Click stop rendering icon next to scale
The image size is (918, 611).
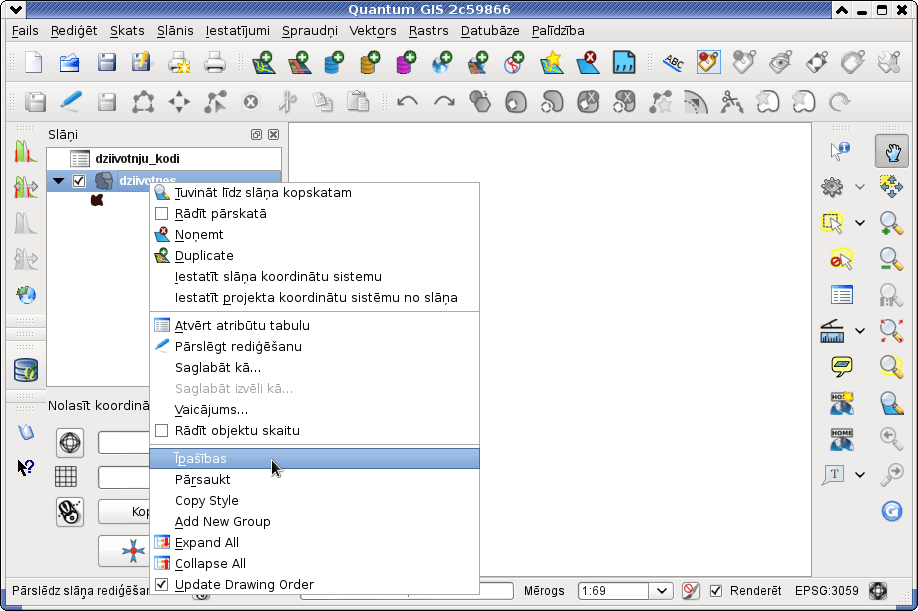point(691,591)
